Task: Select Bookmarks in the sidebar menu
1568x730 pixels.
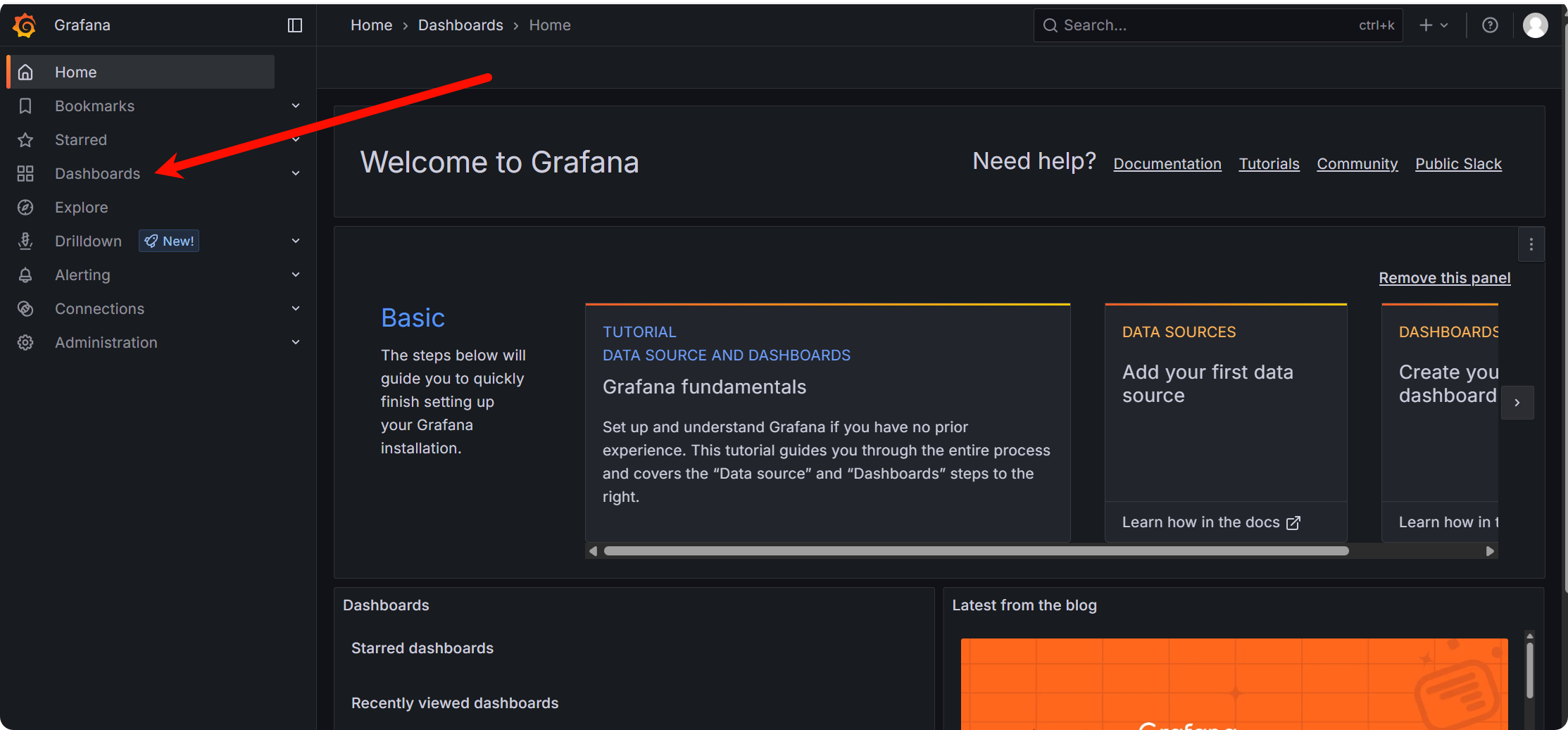Action: click(x=94, y=106)
